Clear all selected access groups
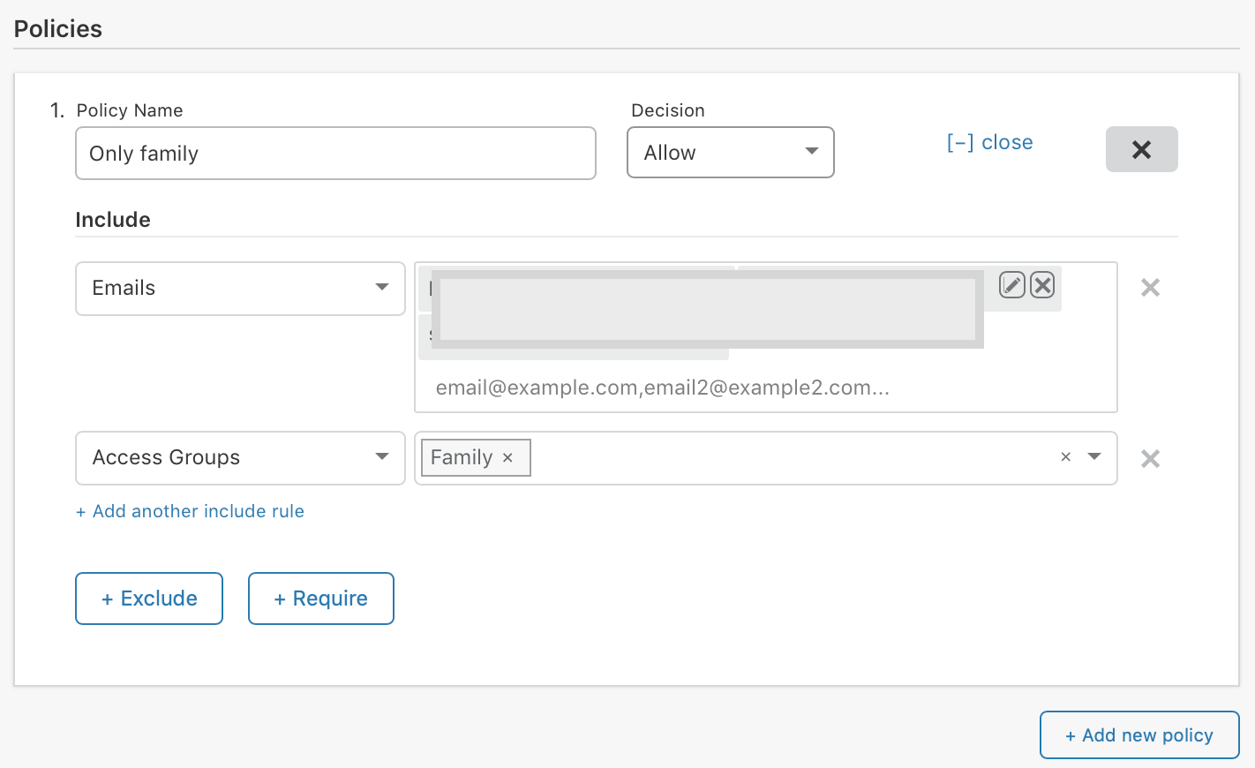The width and height of the screenshot is (1255, 768). [x=1065, y=457]
